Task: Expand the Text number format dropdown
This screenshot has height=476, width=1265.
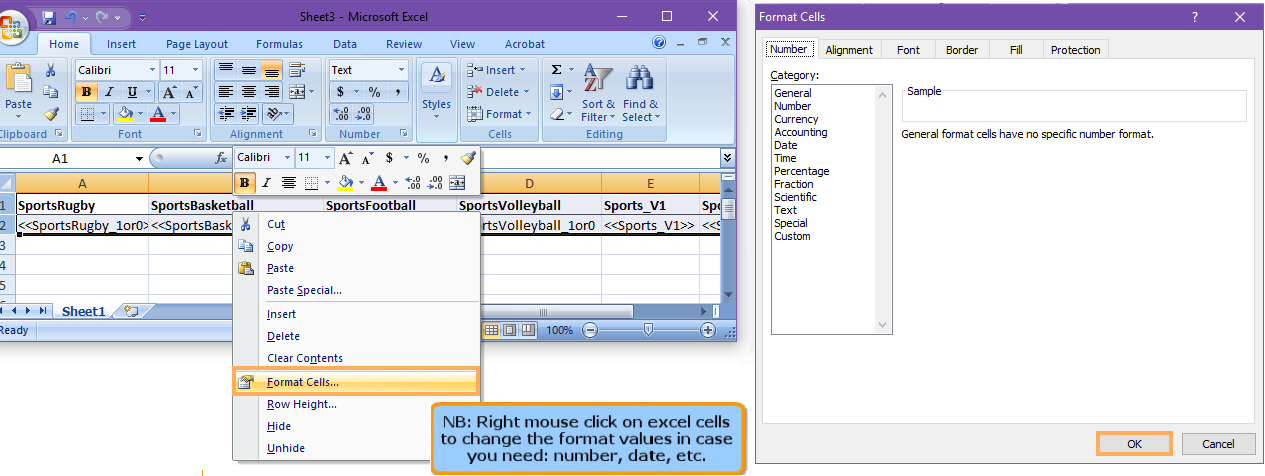Action: click(x=401, y=70)
